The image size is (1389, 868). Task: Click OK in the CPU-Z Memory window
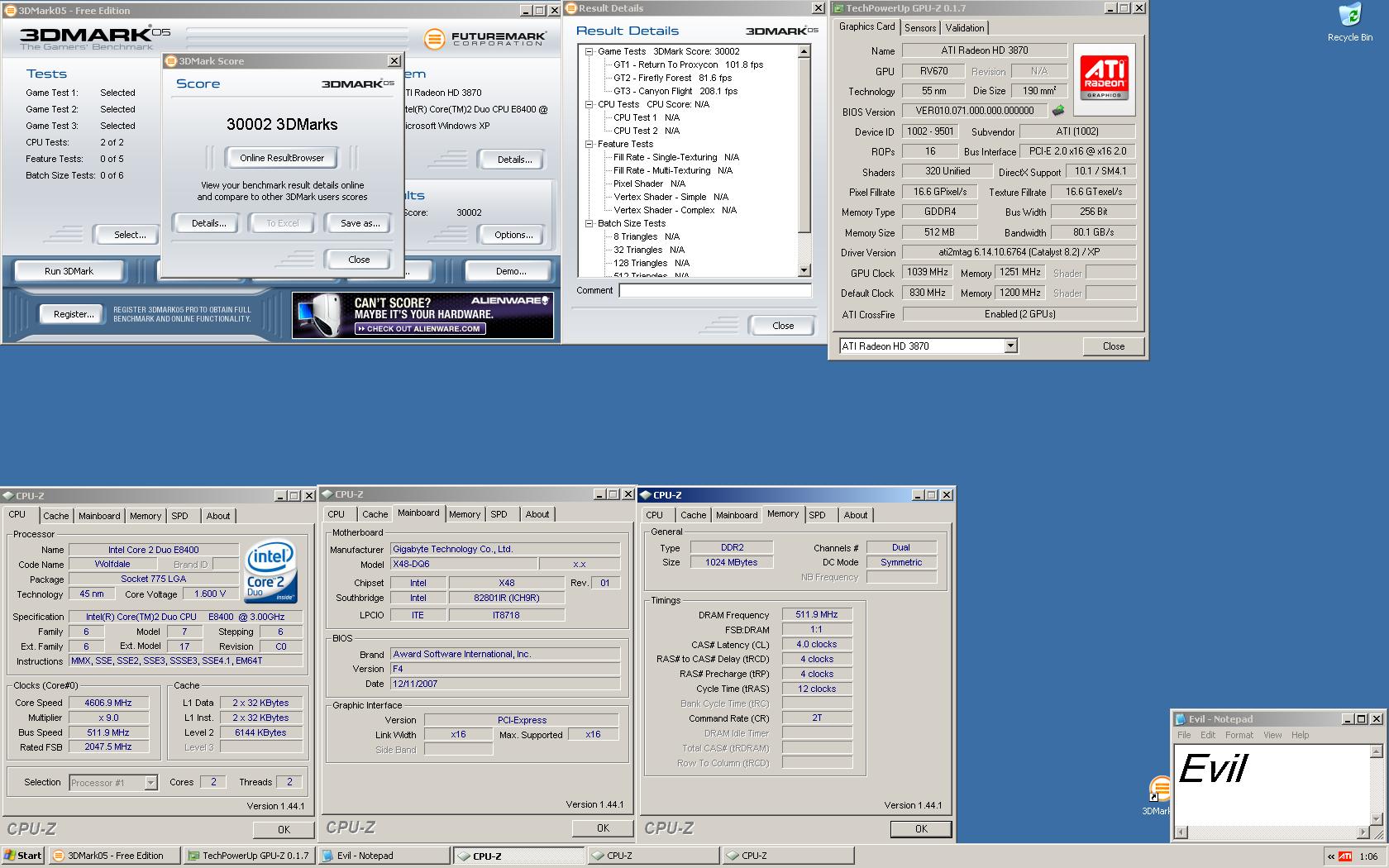click(x=921, y=829)
